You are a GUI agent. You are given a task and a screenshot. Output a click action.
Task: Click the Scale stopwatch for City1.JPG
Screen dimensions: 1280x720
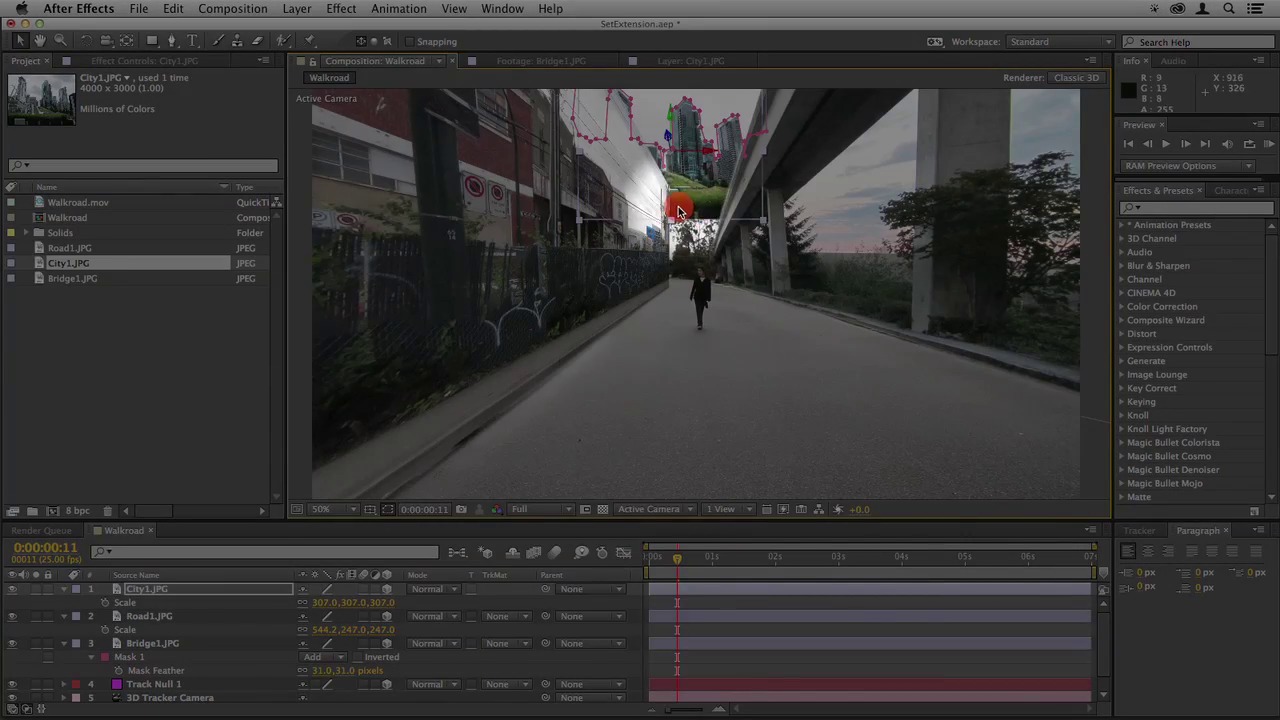pyautogui.click(x=105, y=603)
